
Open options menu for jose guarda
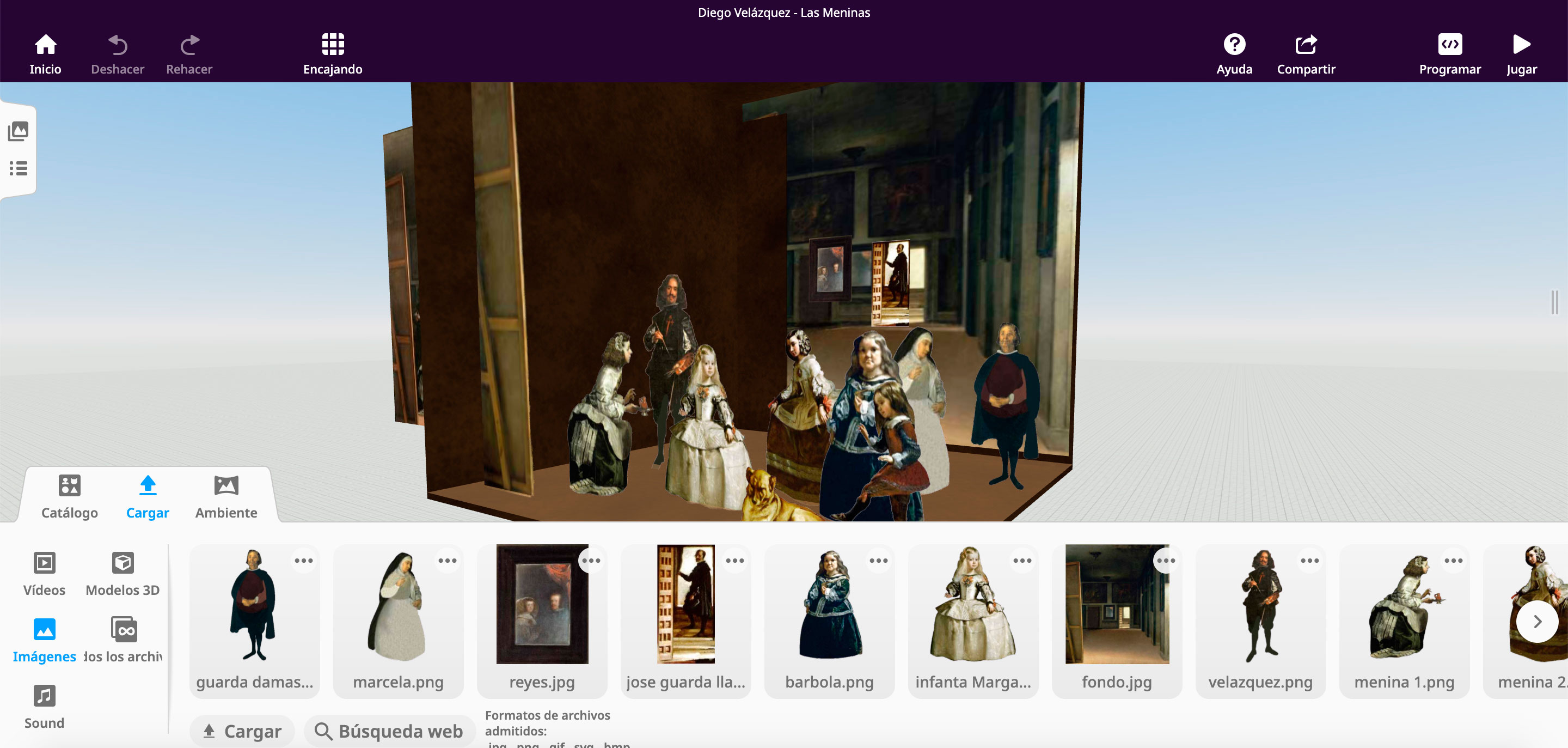point(734,561)
